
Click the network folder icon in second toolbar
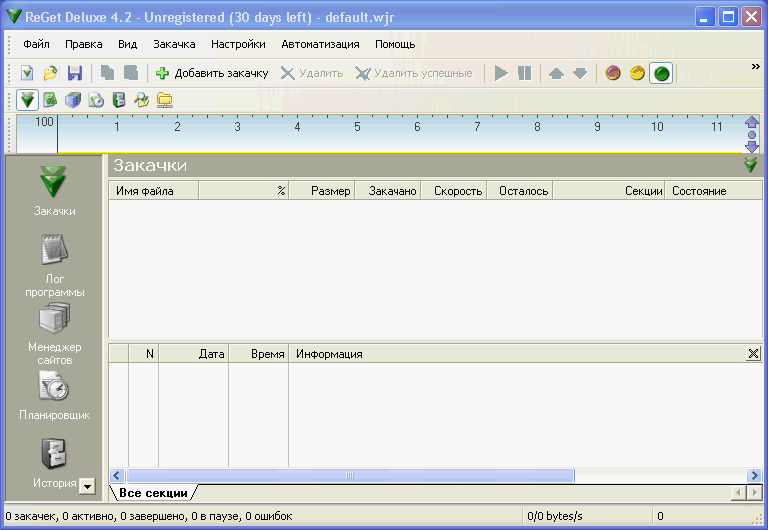(165, 100)
